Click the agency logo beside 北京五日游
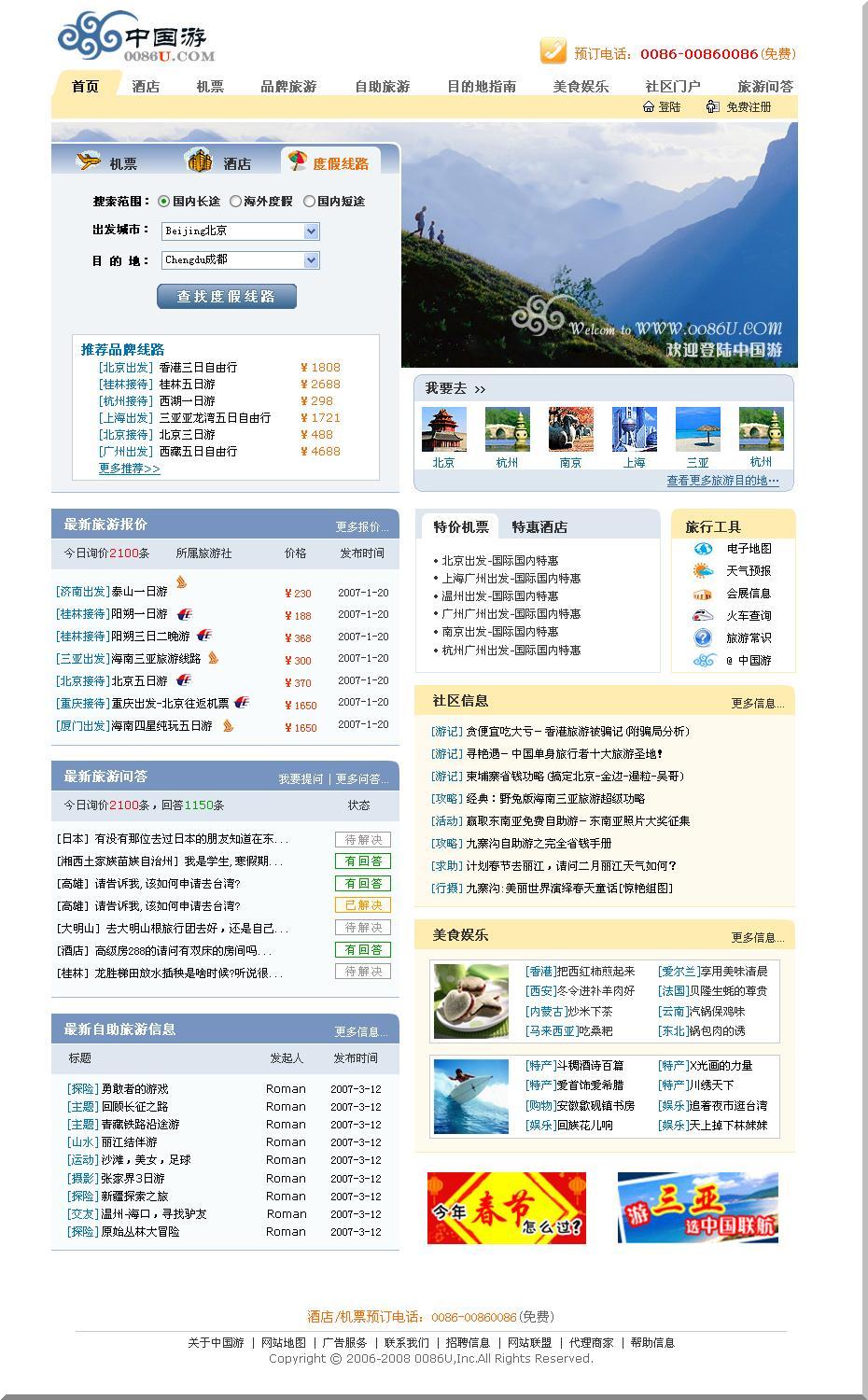868x1400 pixels. click(184, 680)
